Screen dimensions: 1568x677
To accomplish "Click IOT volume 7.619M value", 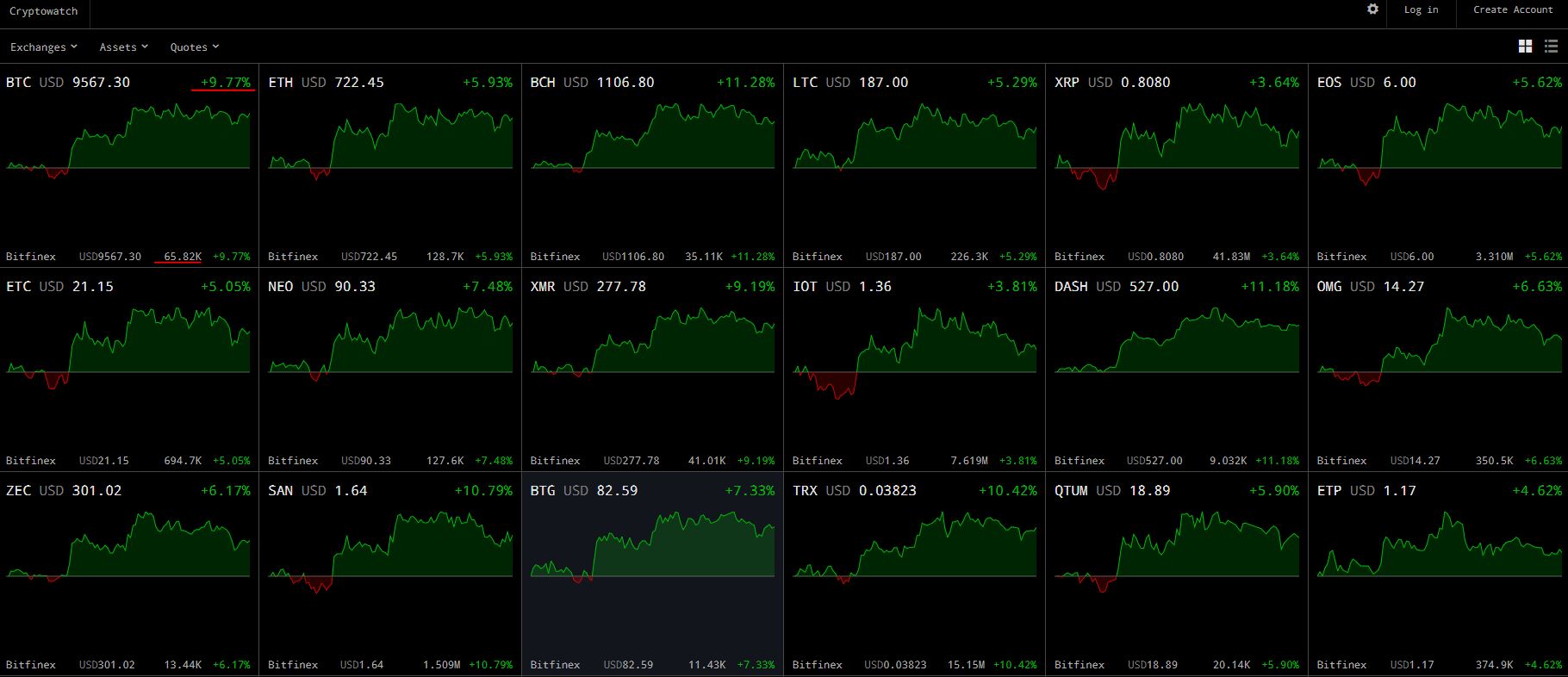I will (969, 461).
